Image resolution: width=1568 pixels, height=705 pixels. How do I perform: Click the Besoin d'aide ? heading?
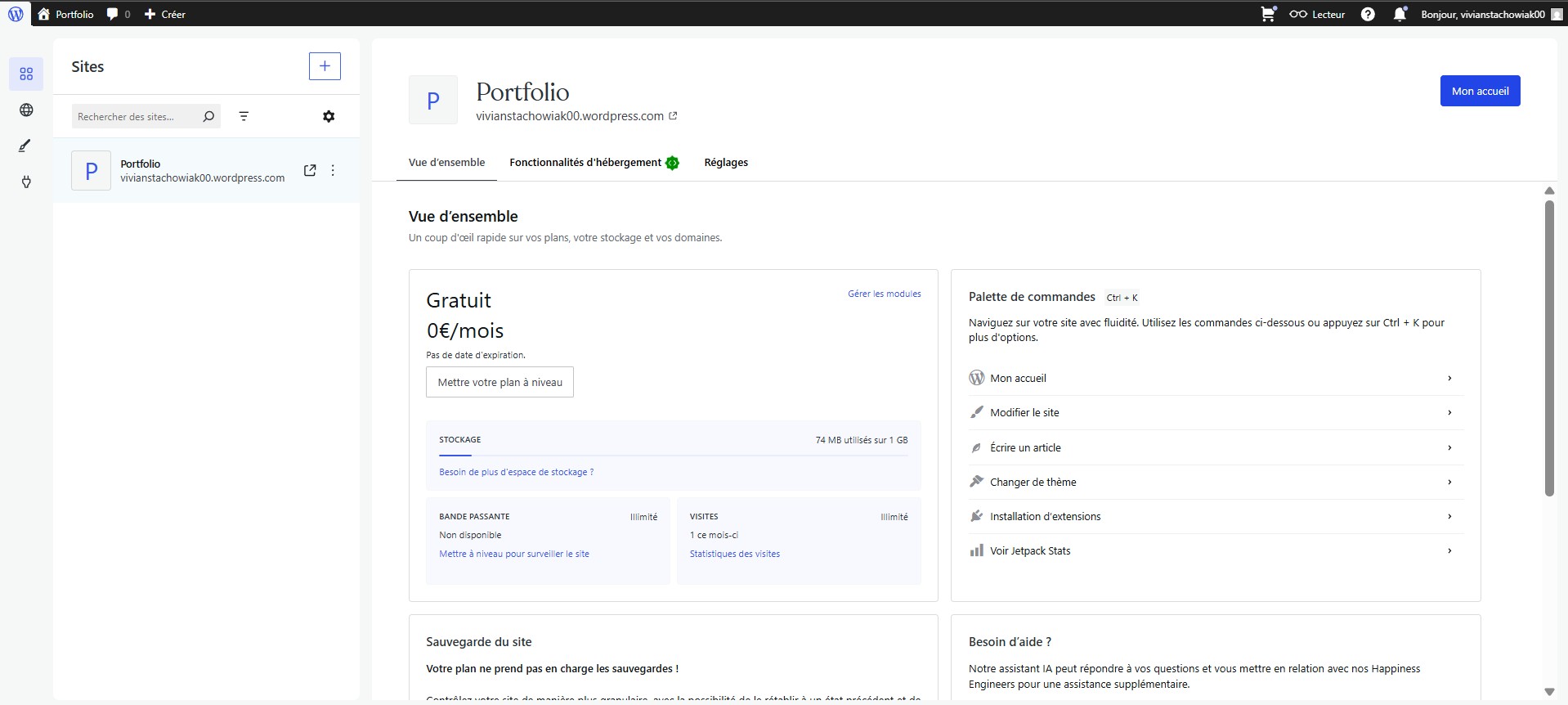pos(1010,642)
